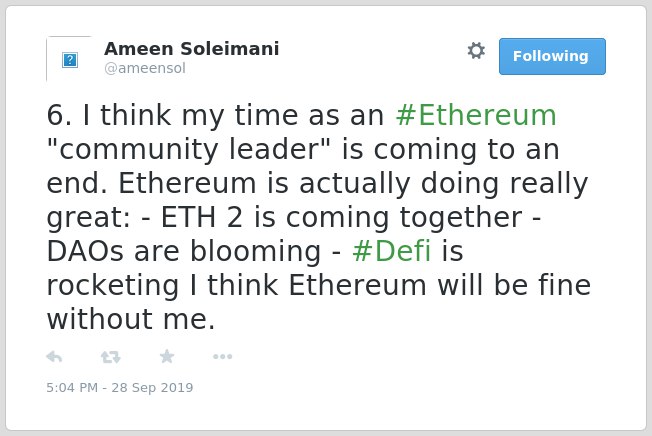
Task: Click Ameen Soleimani's avatar placeholder box
Action: (x=69, y=59)
